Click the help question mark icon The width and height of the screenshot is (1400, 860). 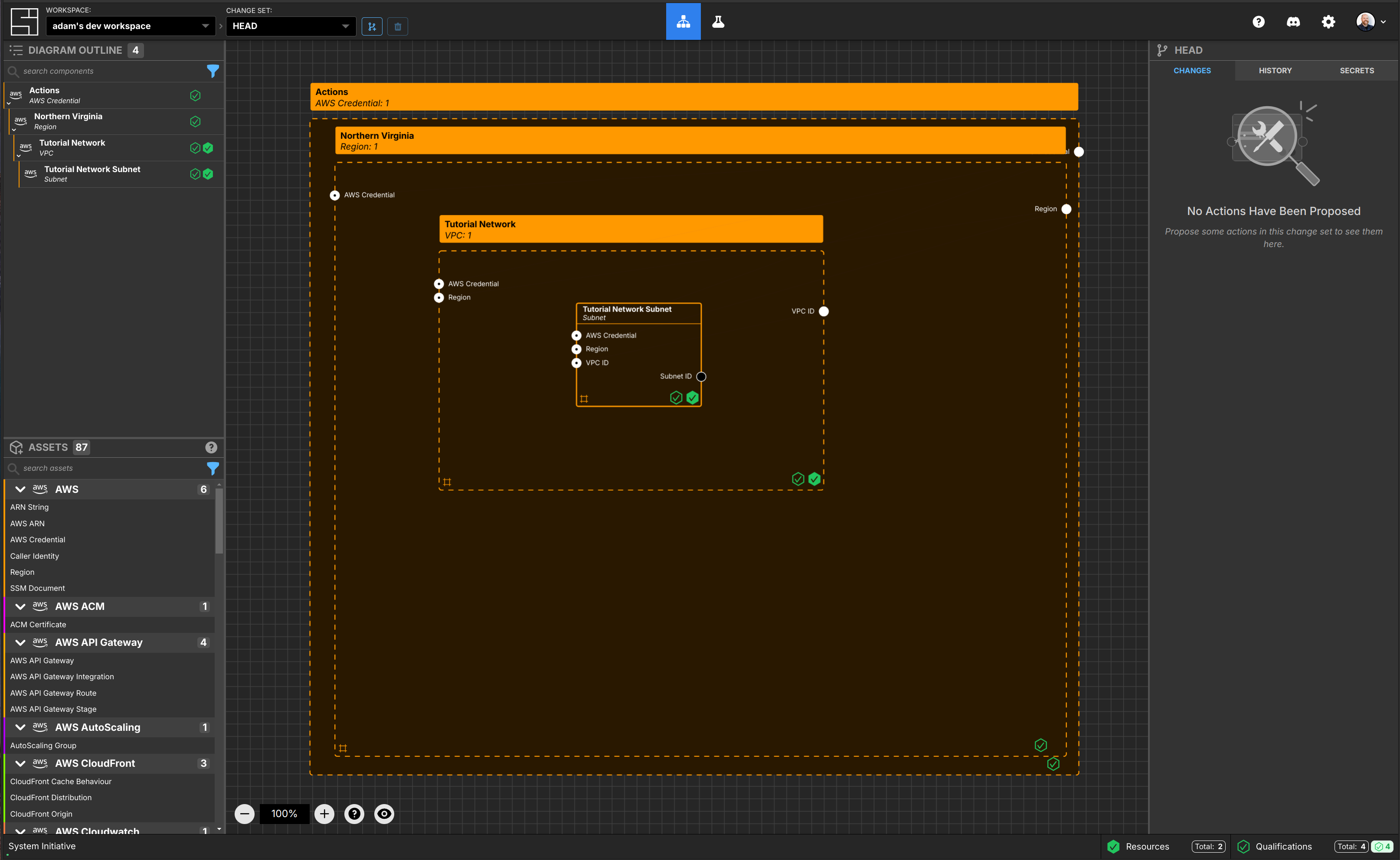[1259, 20]
